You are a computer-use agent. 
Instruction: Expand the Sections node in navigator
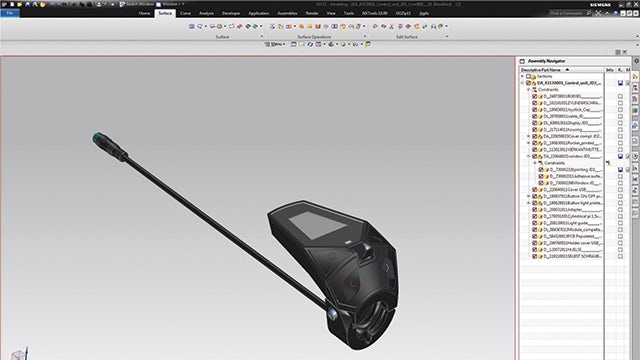[x=522, y=76]
